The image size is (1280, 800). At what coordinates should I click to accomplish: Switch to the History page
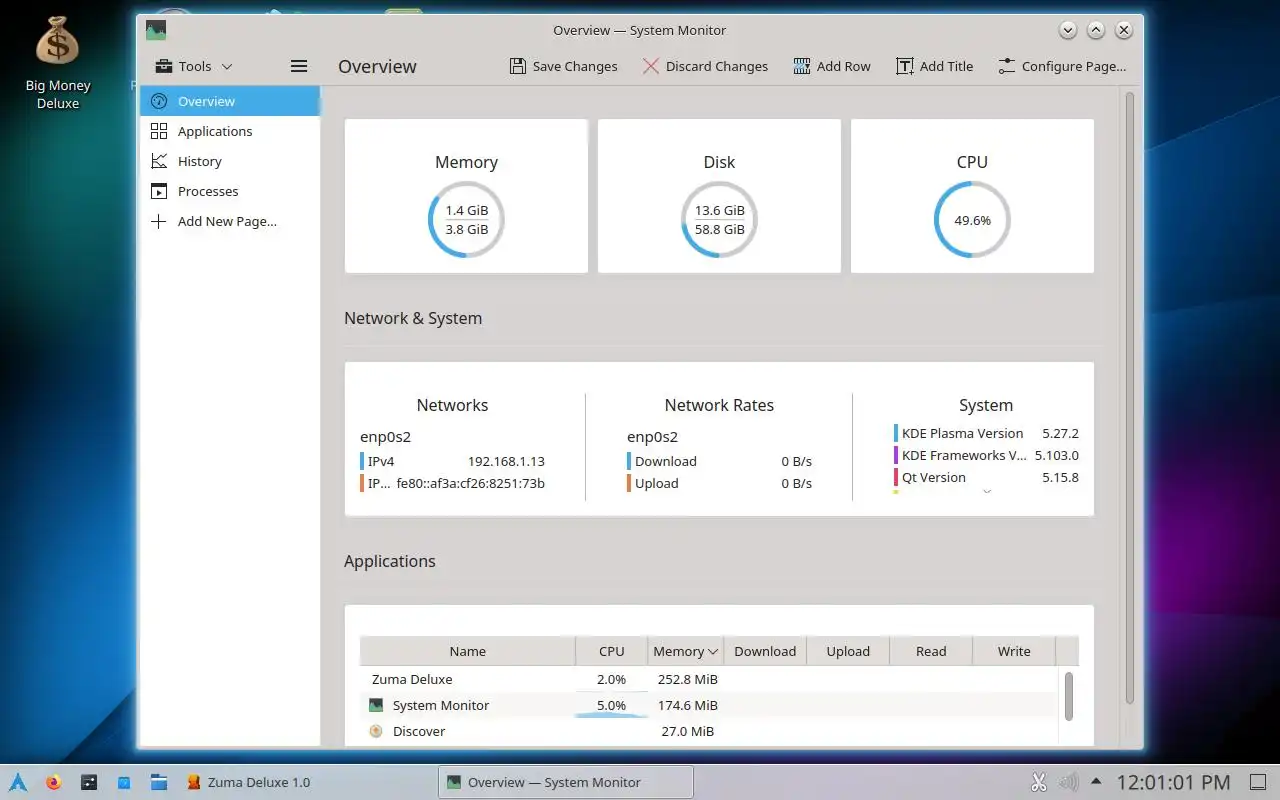pyautogui.click(x=230, y=161)
